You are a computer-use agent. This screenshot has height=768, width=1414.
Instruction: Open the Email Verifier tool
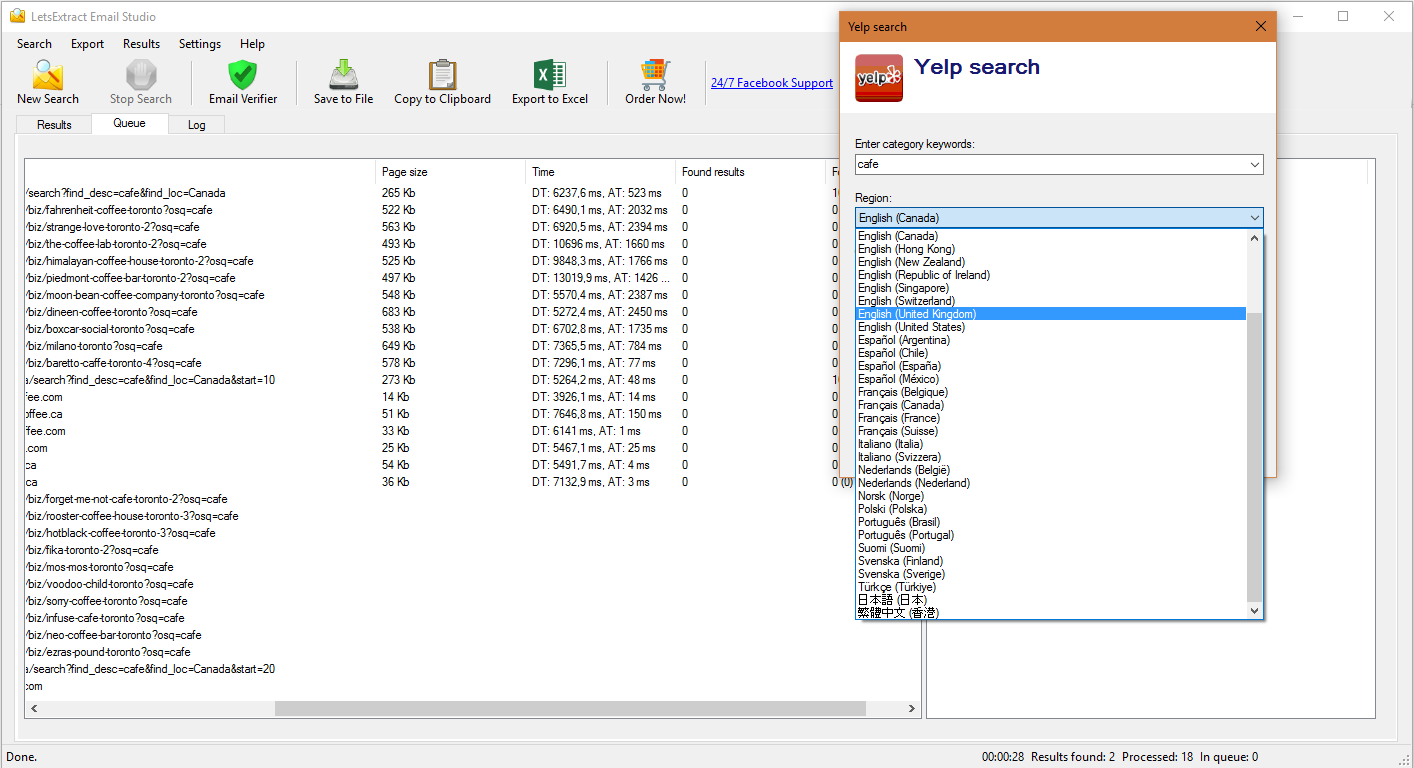(242, 76)
